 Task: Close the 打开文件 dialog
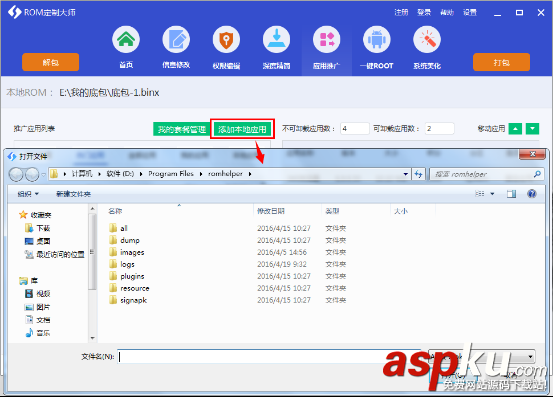[x=532, y=154]
